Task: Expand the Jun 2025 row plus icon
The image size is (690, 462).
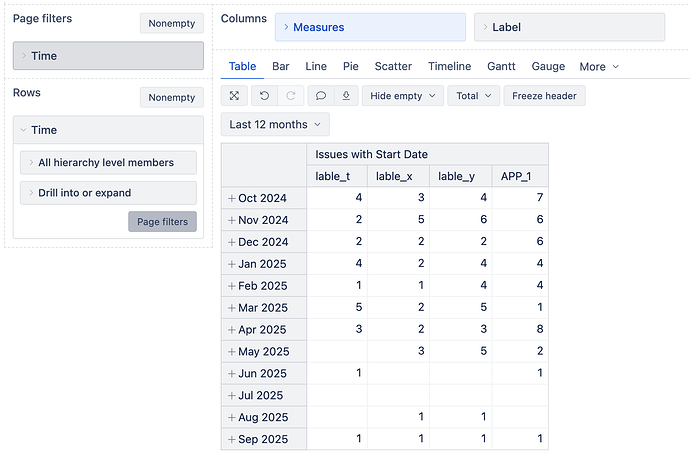Action: (x=231, y=374)
